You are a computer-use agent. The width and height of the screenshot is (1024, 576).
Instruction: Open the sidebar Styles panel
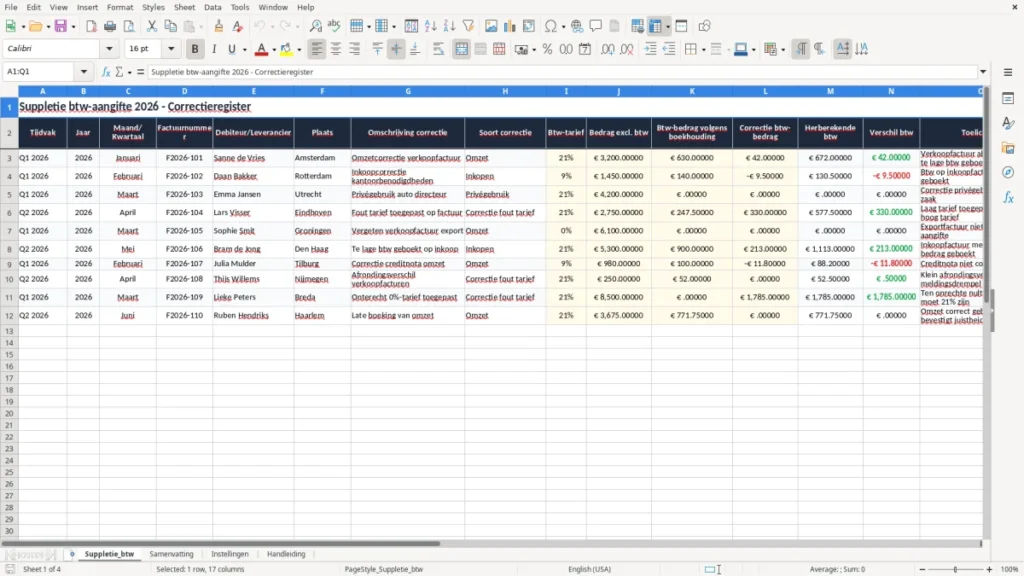click(x=1008, y=123)
